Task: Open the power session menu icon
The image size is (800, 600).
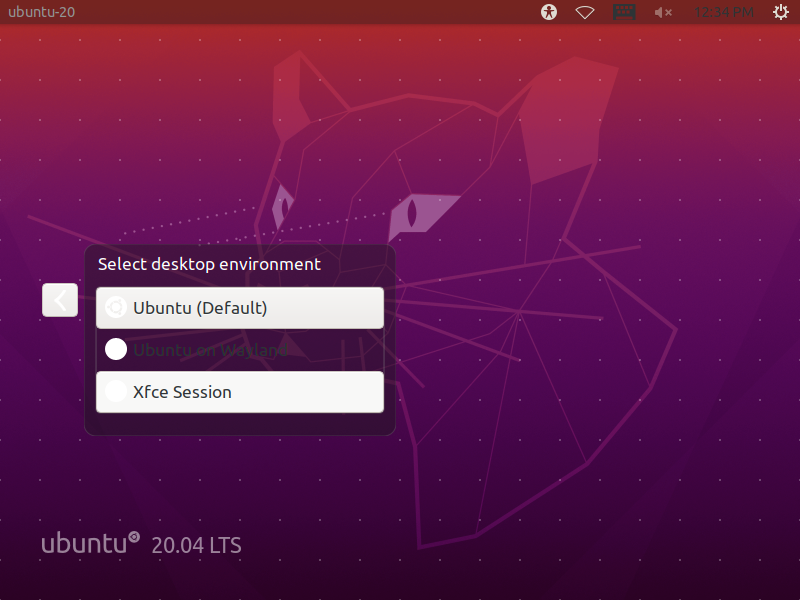Action: point(781,12)
